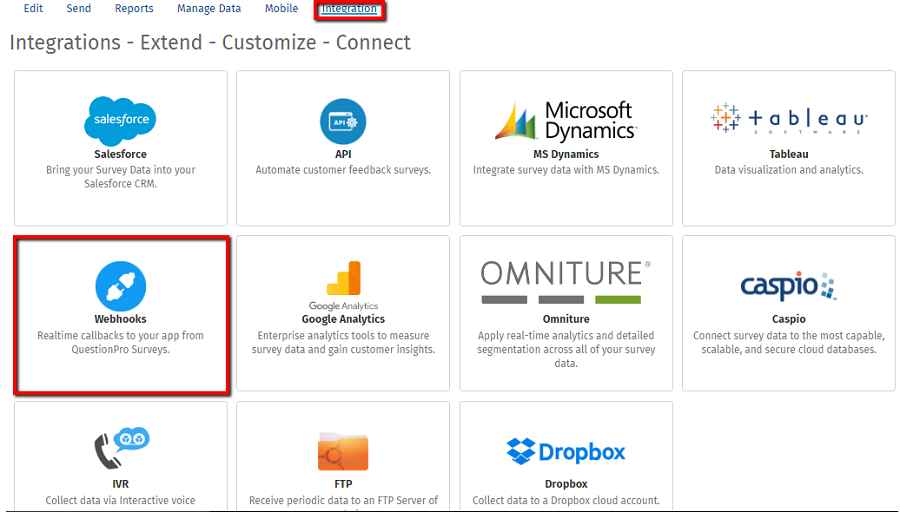Click "Integrate survey data with MS Dynamics." text
Image resolution: width=900 pixels, height=512 pixels.
[x=566, y=170]
